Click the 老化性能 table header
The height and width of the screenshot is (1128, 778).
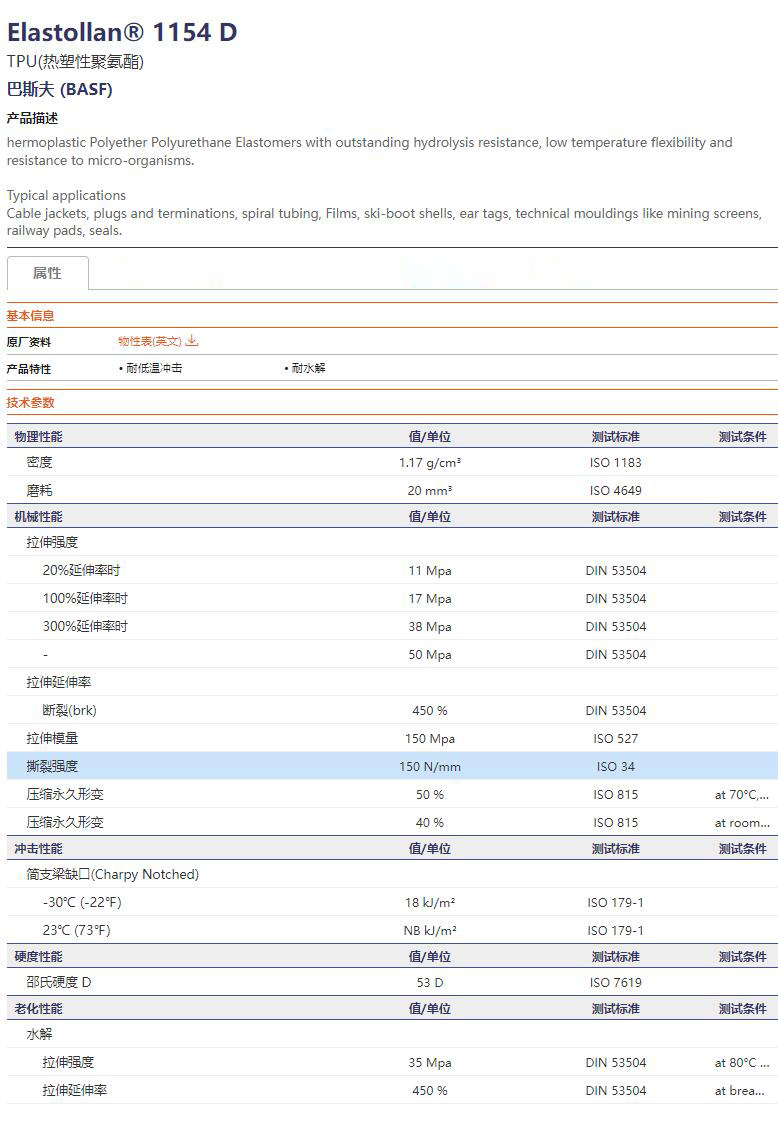point(38,1009)
